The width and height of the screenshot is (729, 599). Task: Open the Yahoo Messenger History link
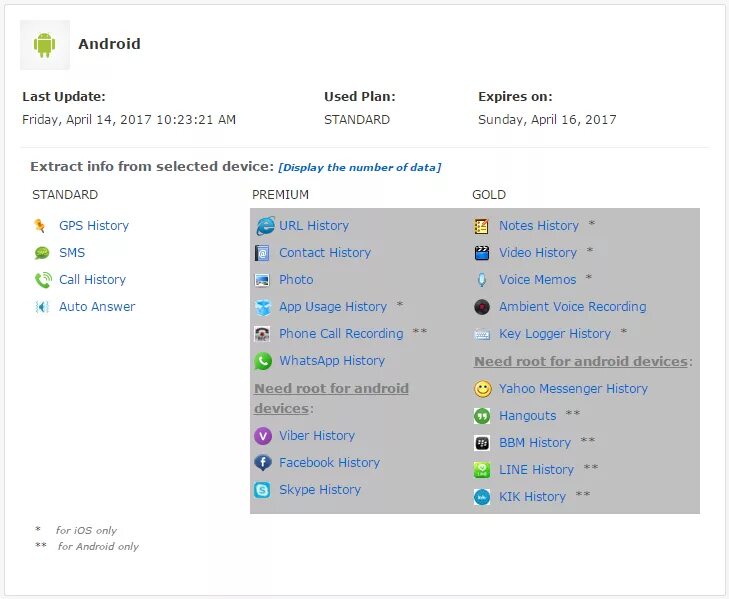tap(573, 388)
